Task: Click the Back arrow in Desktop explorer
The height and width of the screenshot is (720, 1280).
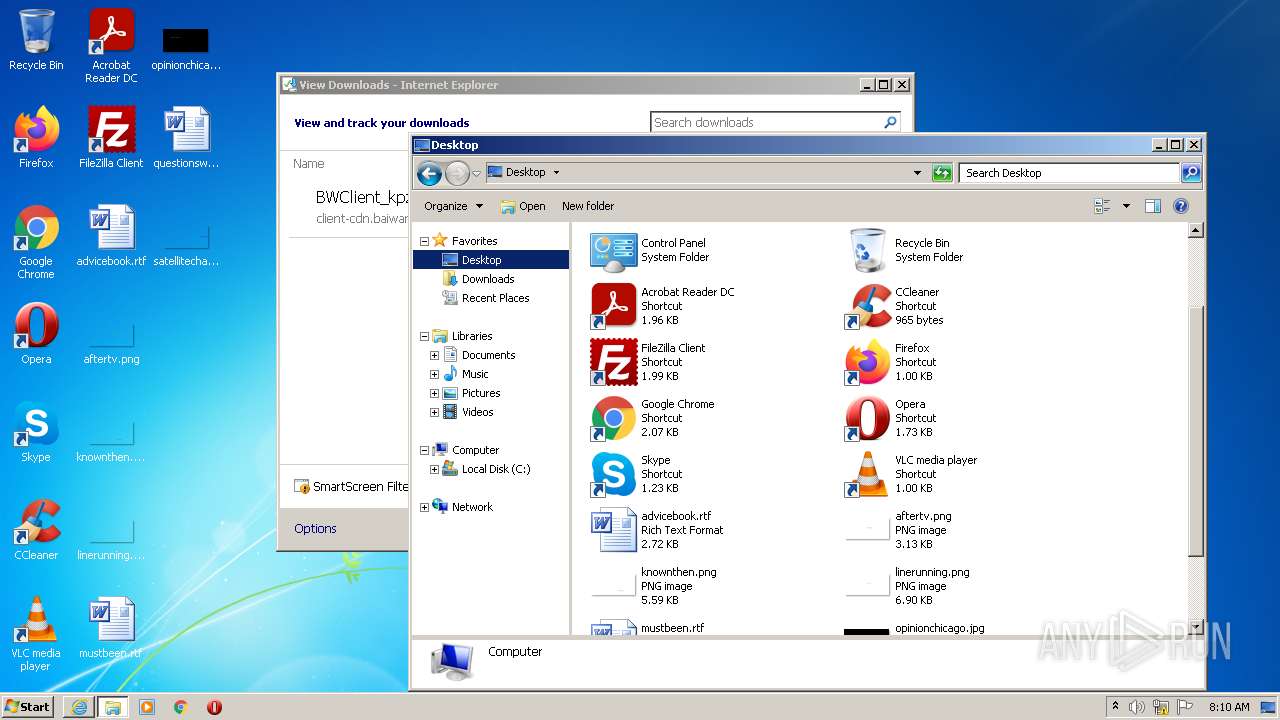Action: (x=429, y=173)
